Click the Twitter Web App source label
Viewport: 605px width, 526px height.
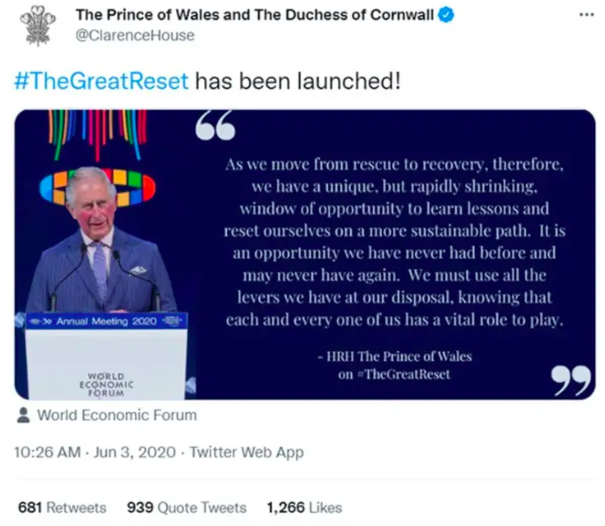click(247, 452)
